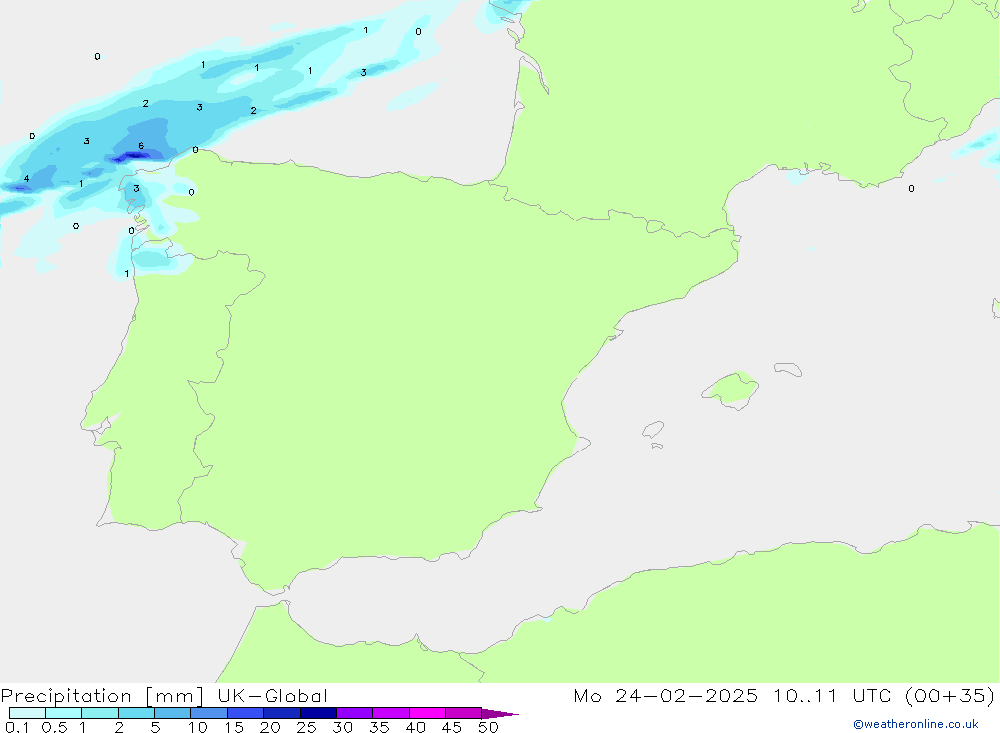The image size is (1000, 733).
Task: Click the 40–45 mm magenta legend box
Action: tap(427, 713)
